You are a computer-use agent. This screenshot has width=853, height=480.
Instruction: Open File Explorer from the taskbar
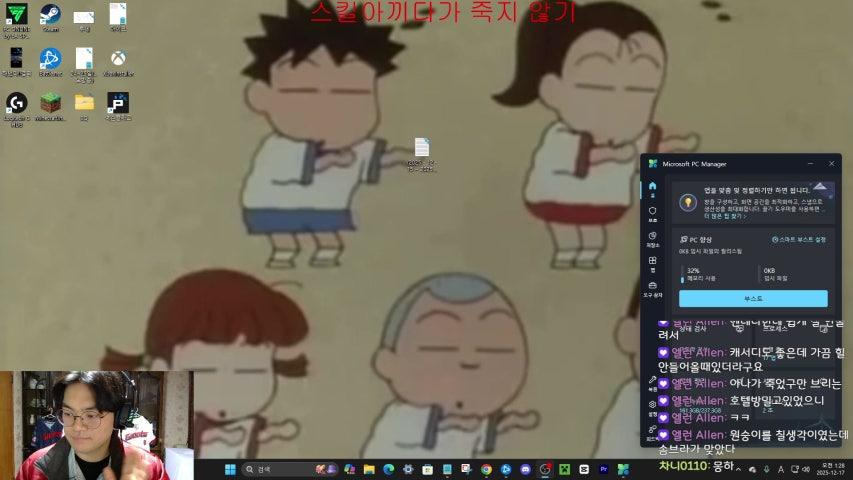point(369,469)
